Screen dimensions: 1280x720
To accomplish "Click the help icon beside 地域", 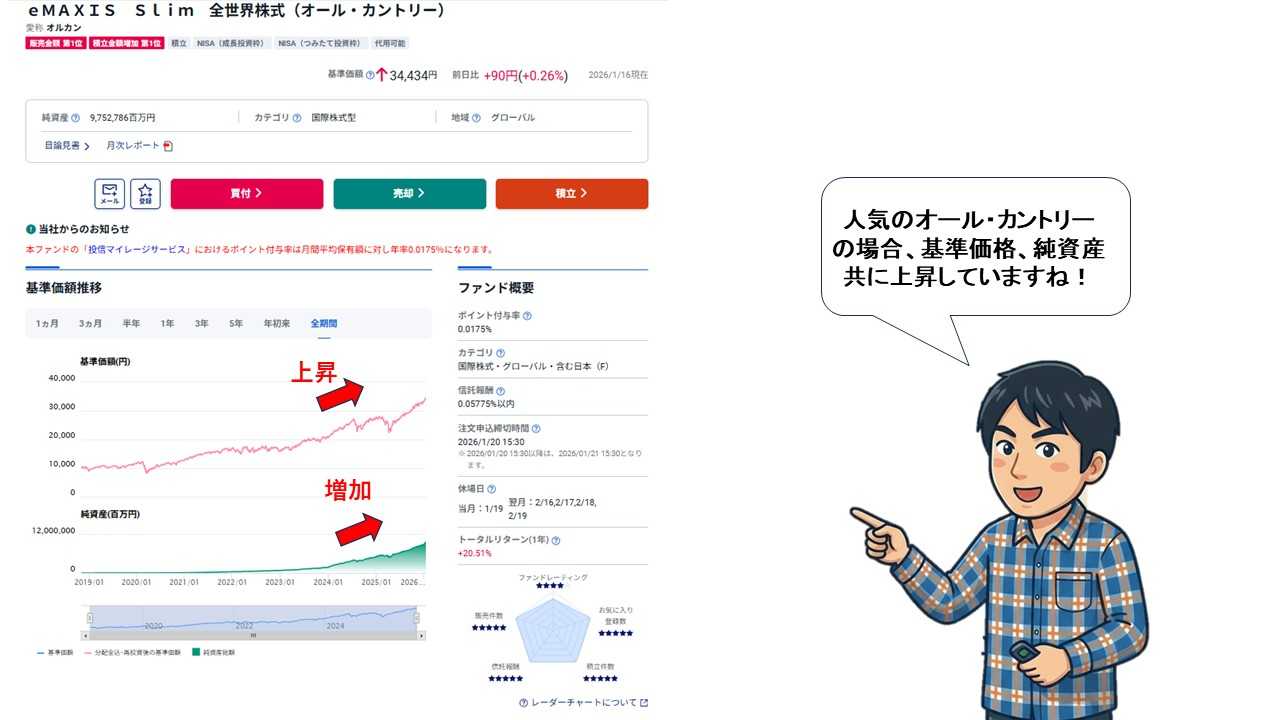I will tap(476, 118).
